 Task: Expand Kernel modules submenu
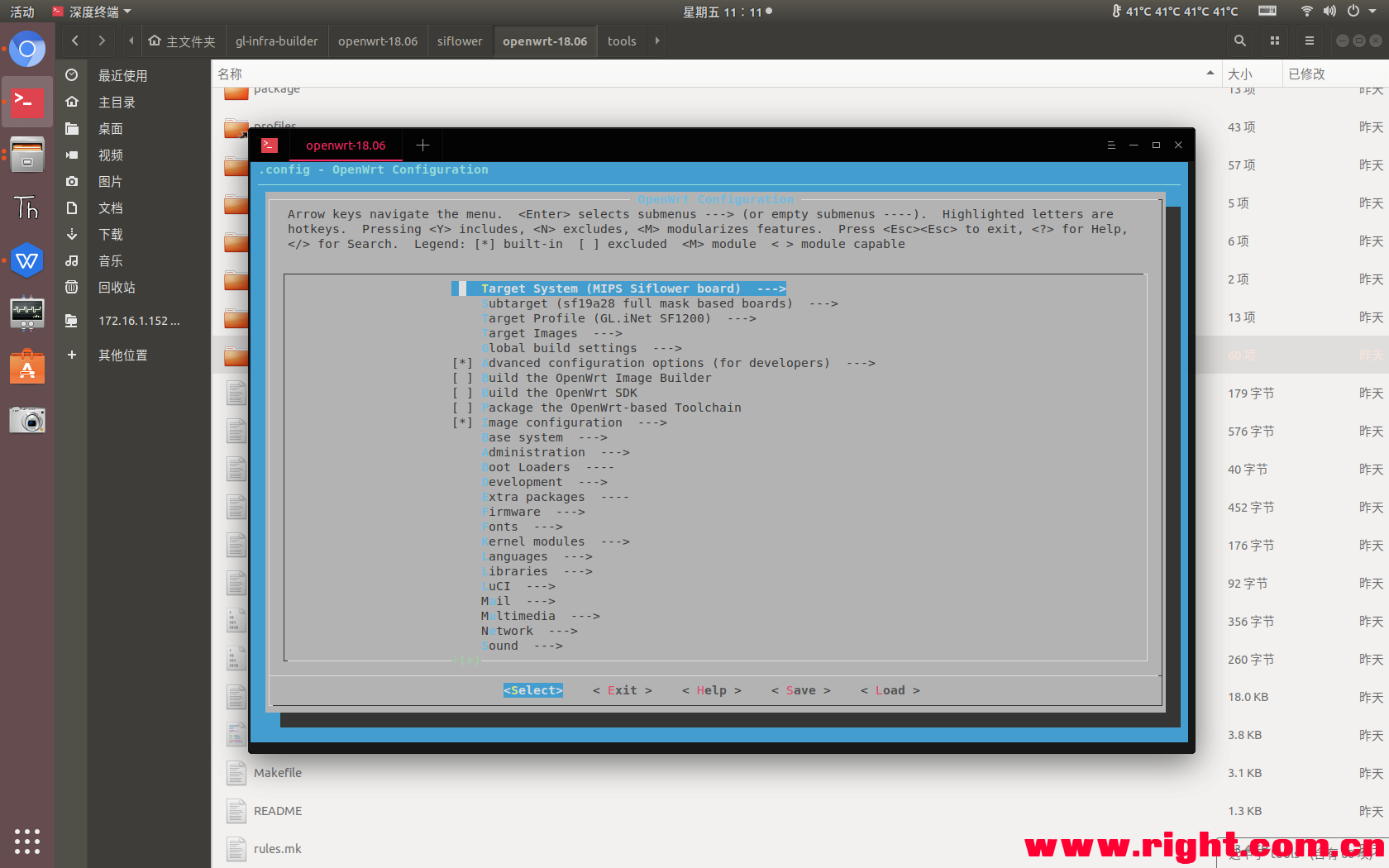pos(555,541)
